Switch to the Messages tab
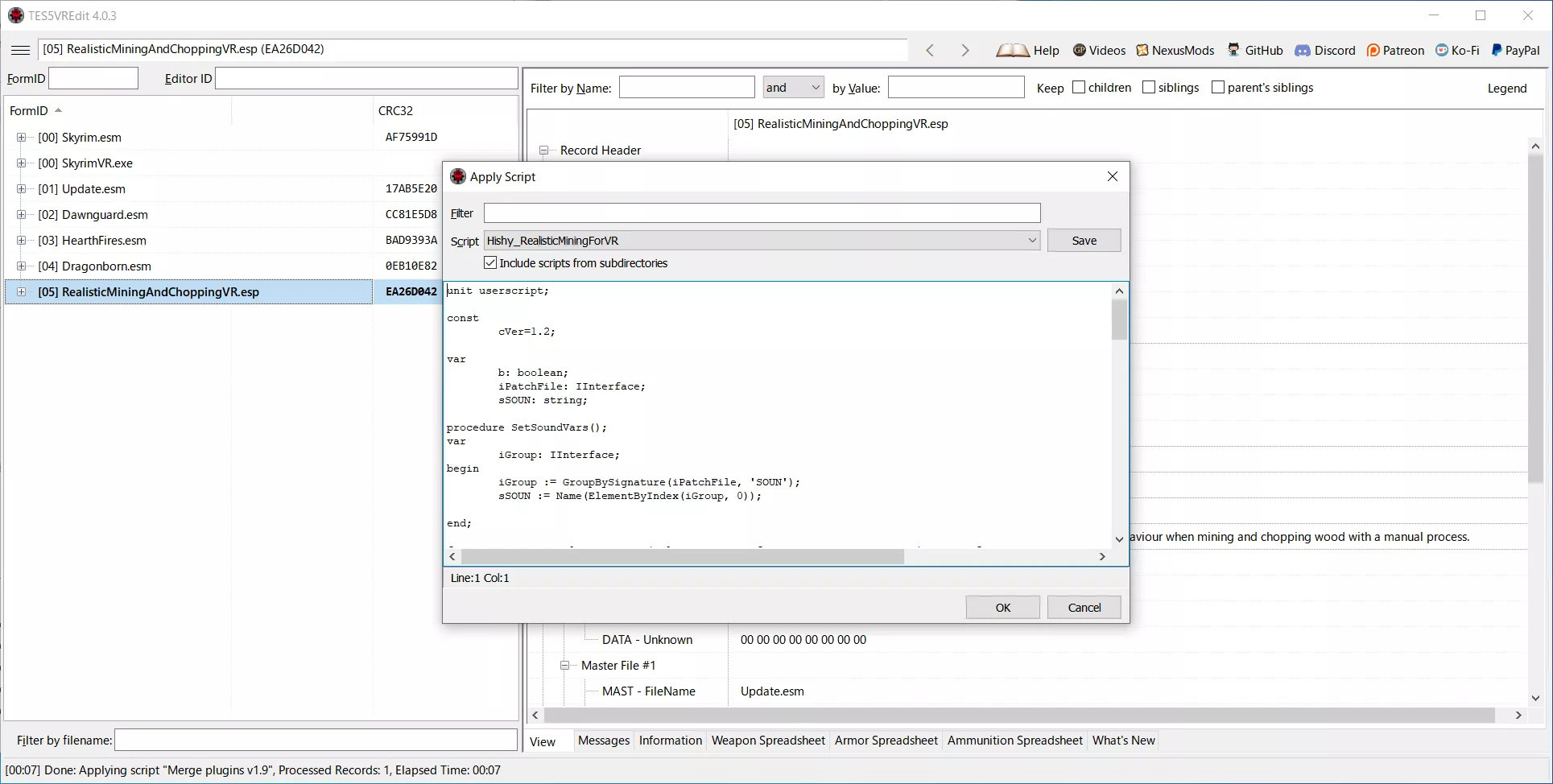Image resolution: width=1553 pixels, height=784 pixels. 604,741
